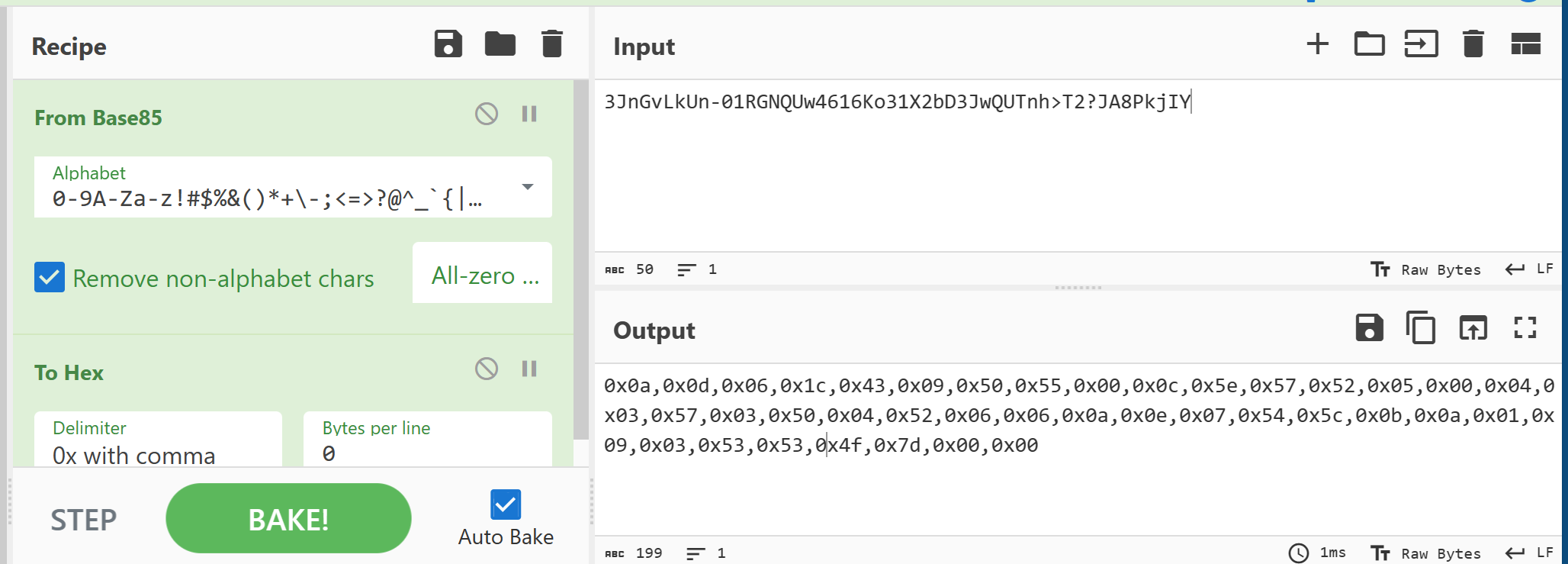This screenshot has height=564, width=1568.
Task: Edit the Bytes per line value
Action: [x=427, y=440]
